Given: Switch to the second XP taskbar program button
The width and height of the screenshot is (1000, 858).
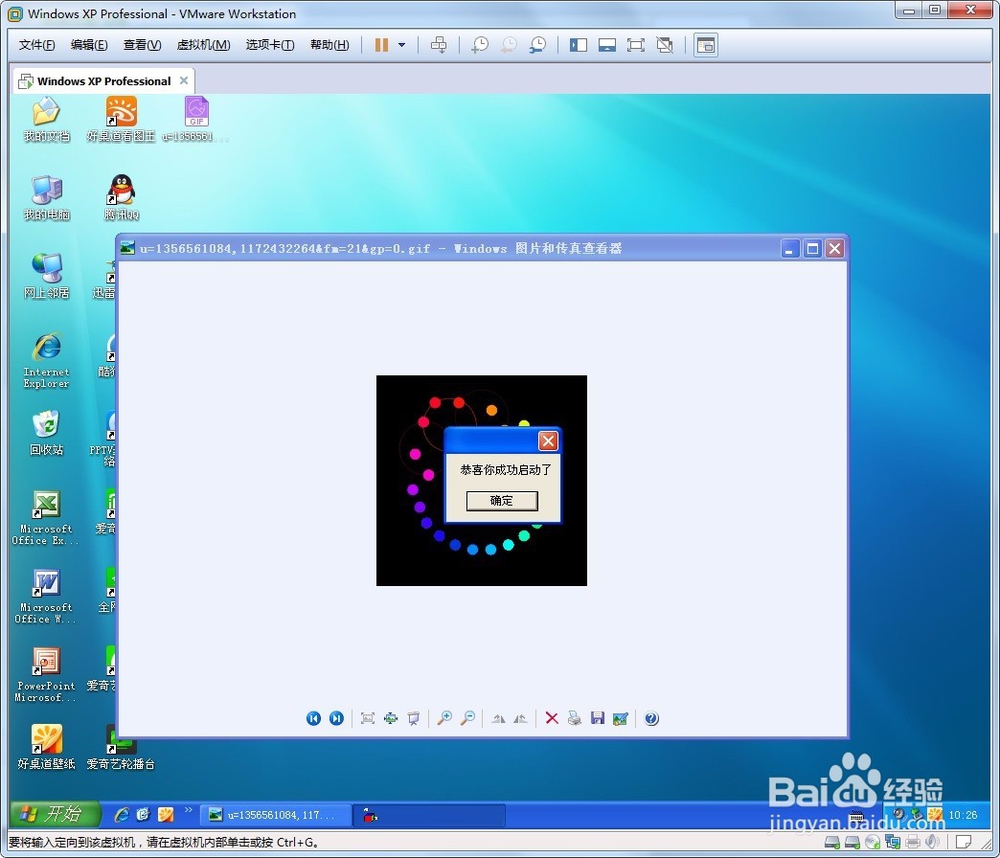Looking at the screenshot, I should pos(429,815).
